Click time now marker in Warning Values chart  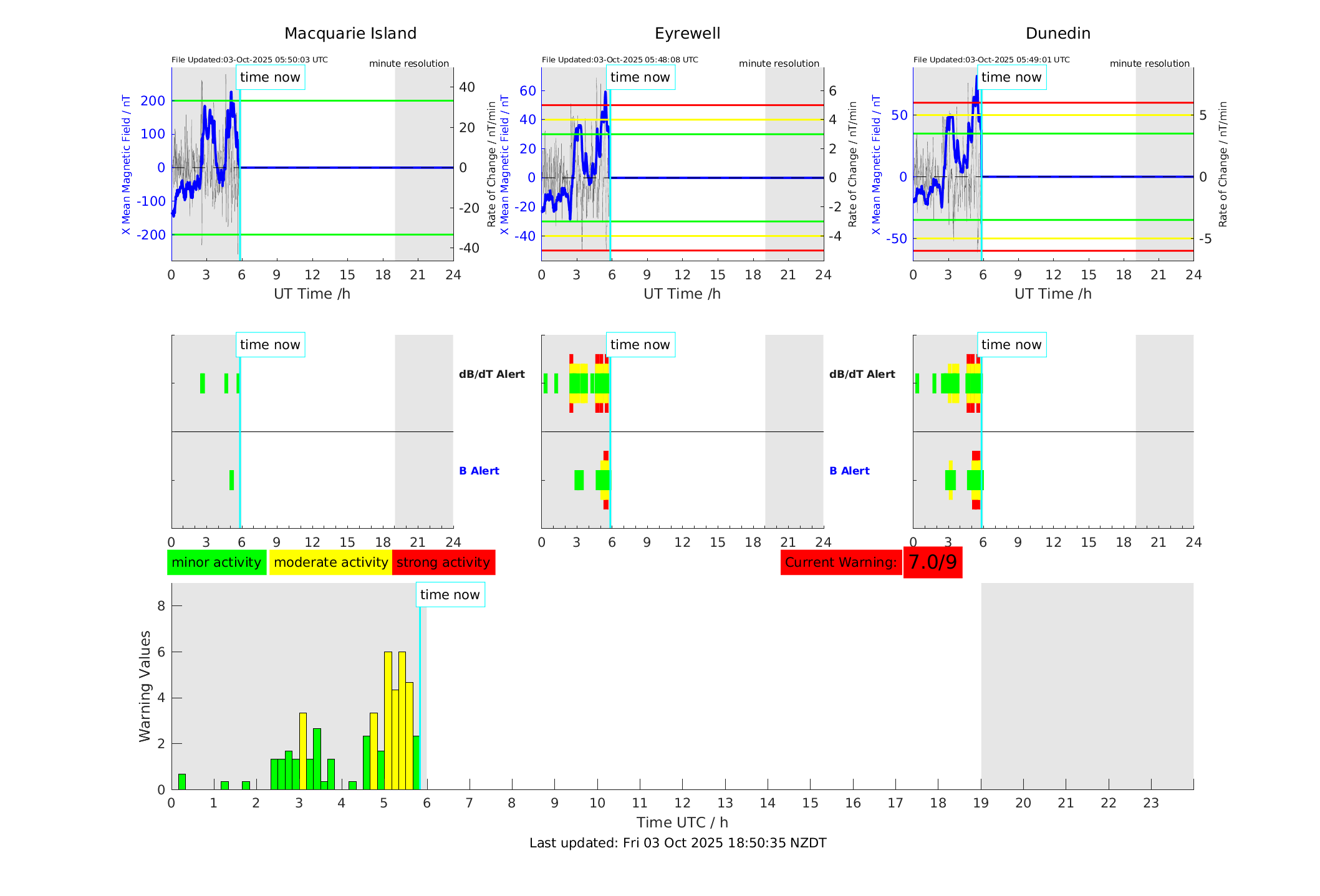tap(450, 595)
